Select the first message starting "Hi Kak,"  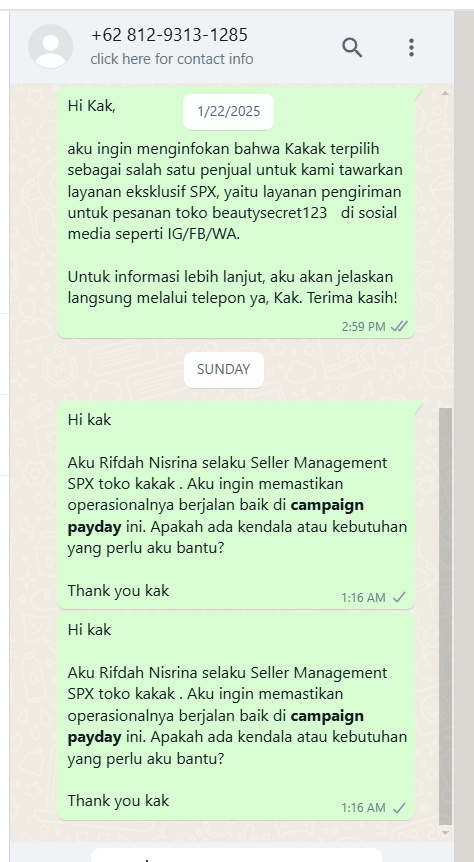tap(236, 213)
